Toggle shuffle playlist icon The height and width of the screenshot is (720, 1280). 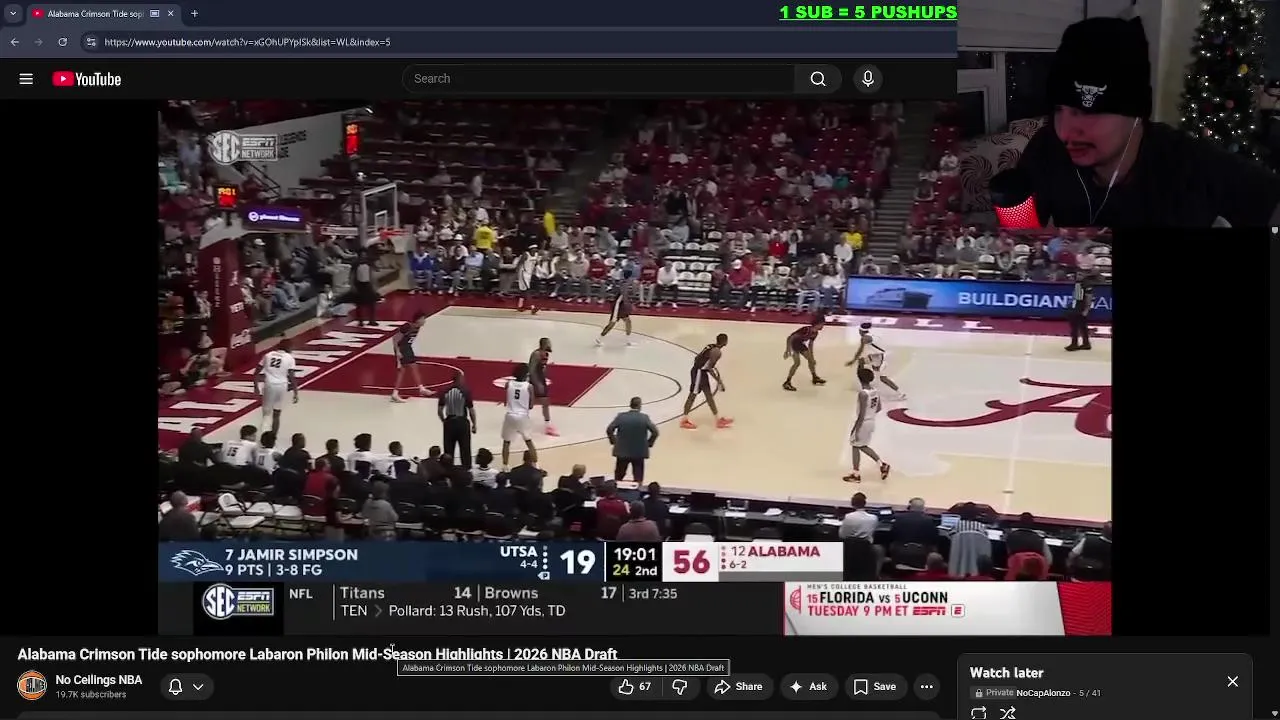pyautogui.click(x=1008, y=713)
